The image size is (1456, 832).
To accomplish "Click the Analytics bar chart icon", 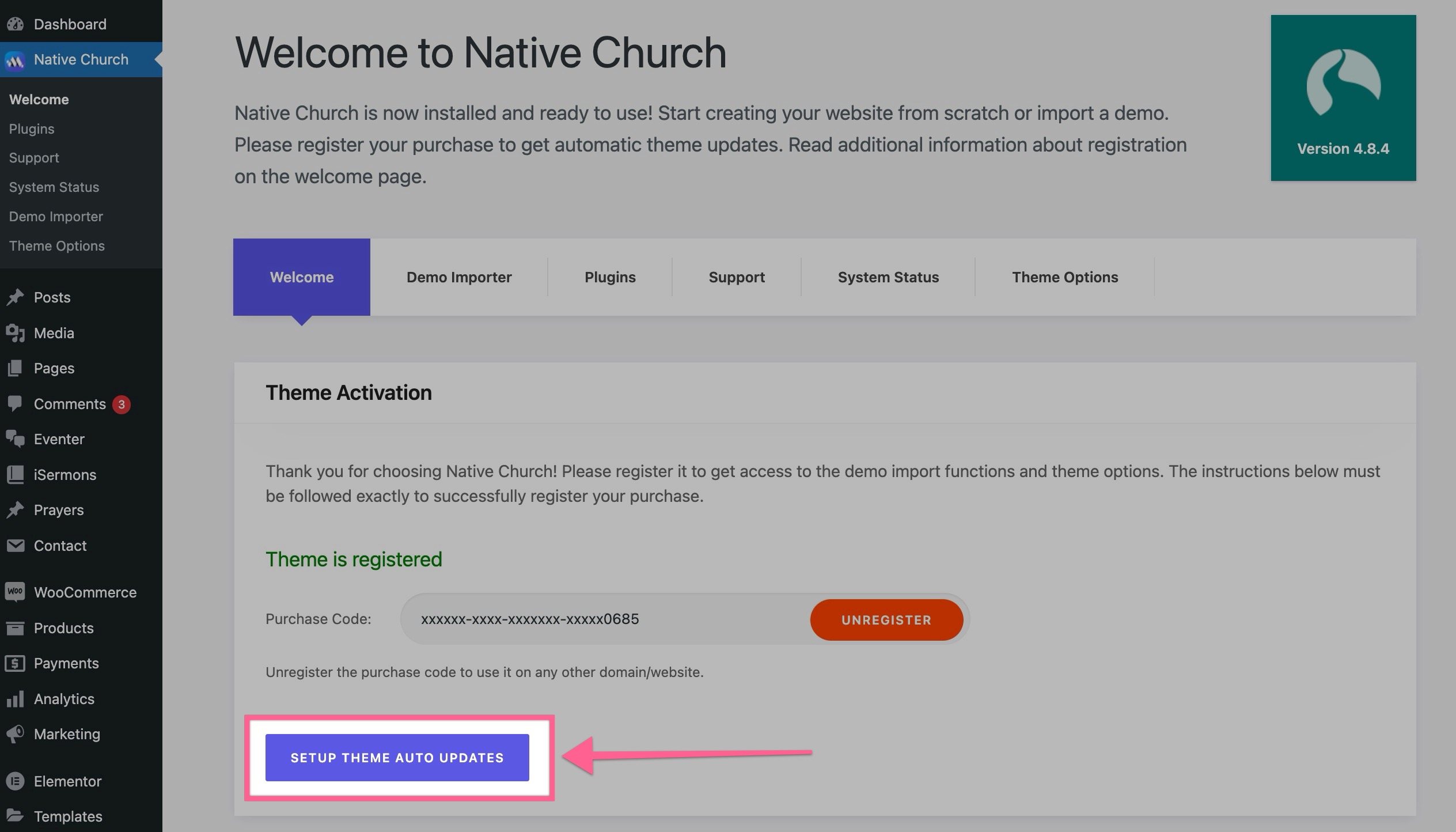I will pos(16,699).
